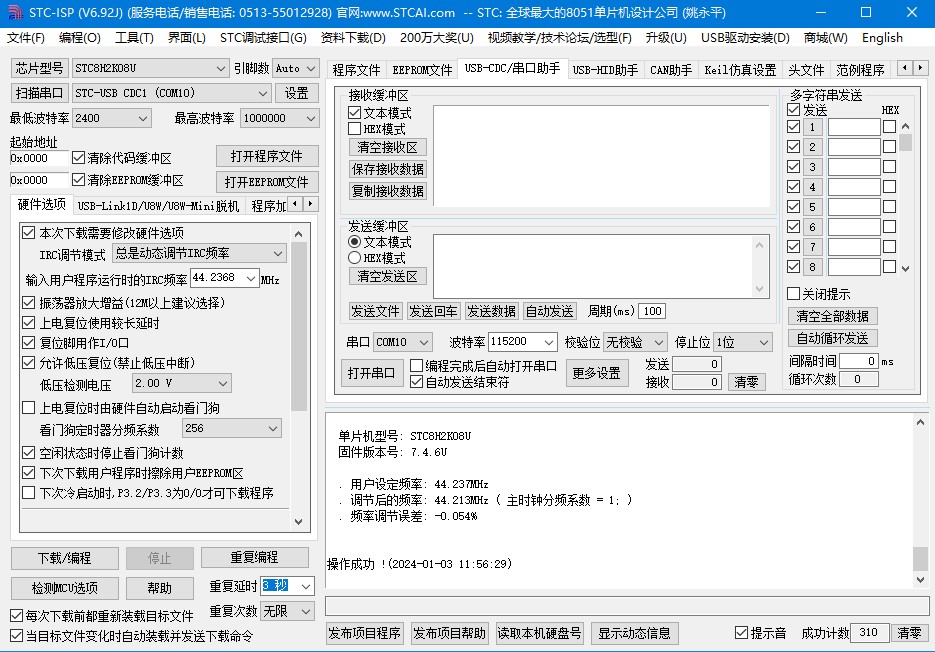Open the IRC频率 44.2368 dropdown

(x=251, y=279)
